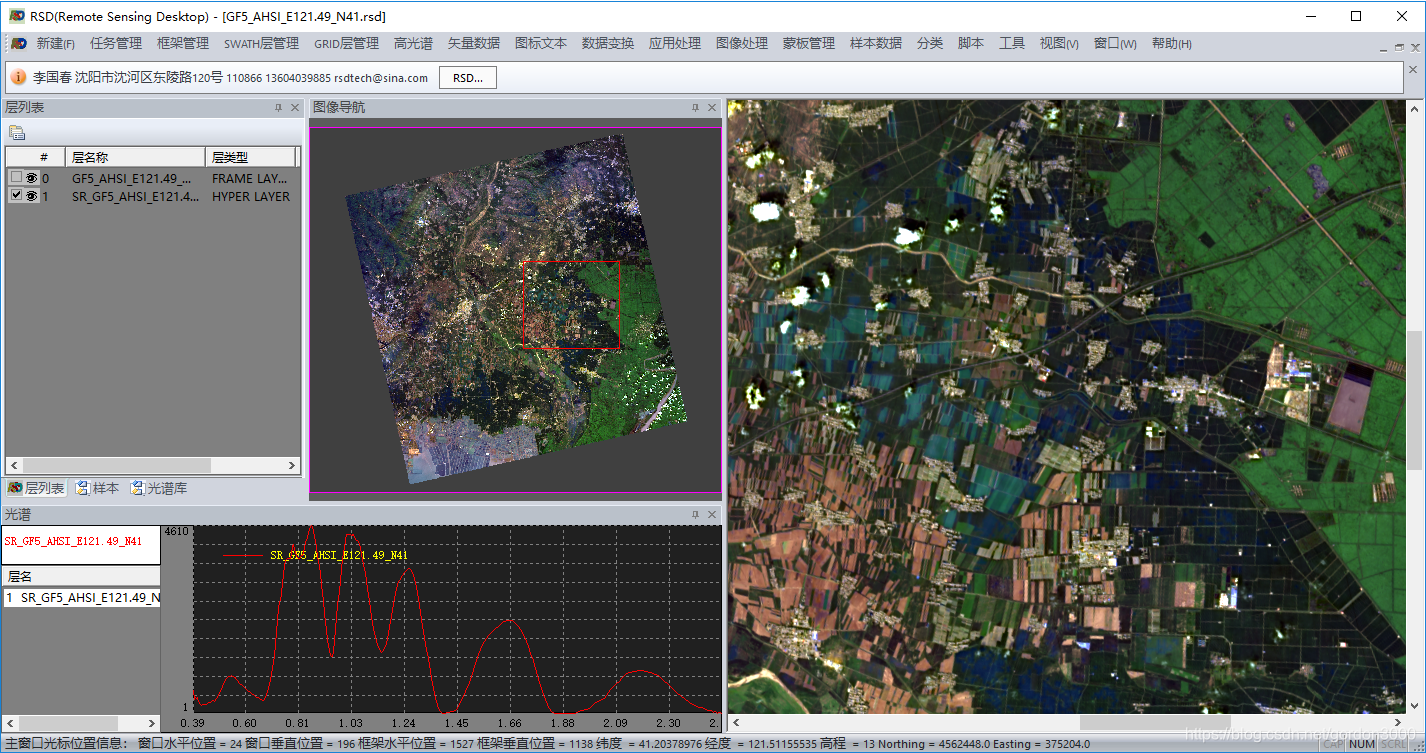Close the 层列表 panel
Viewport: 1426px width, 753px height.
click(x=295, y=108)
